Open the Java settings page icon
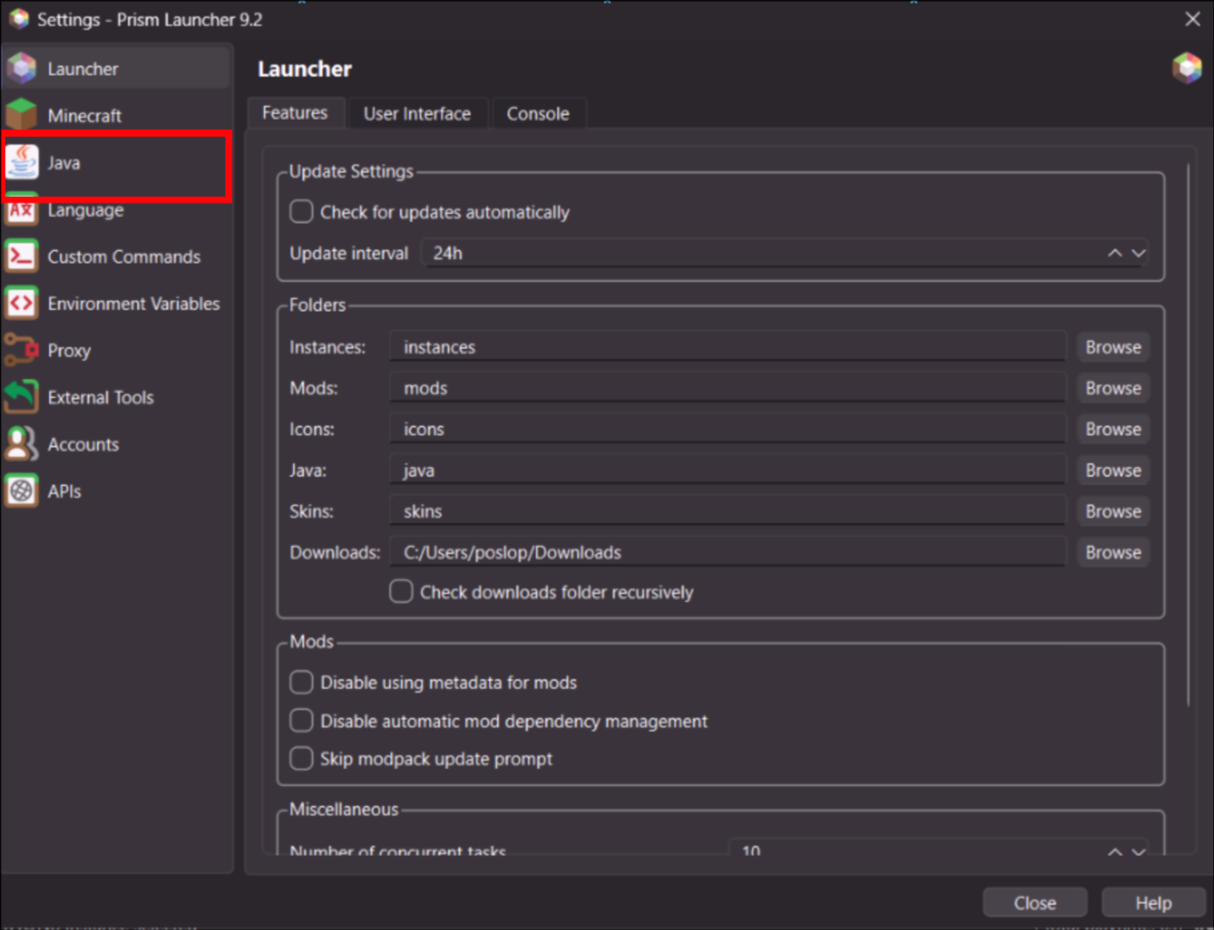Image resolution: width=1214 pixels, height=930 pixels. click(22, 162)
